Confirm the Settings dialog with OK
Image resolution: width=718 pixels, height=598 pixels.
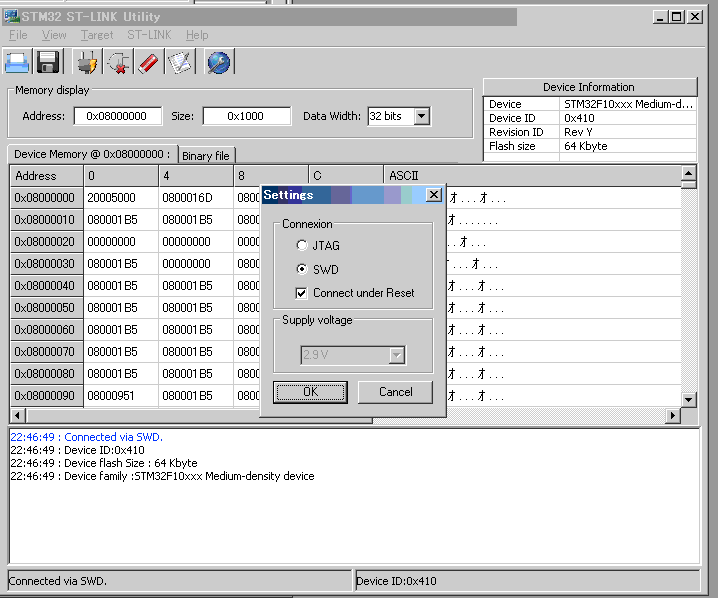[310, 392]
